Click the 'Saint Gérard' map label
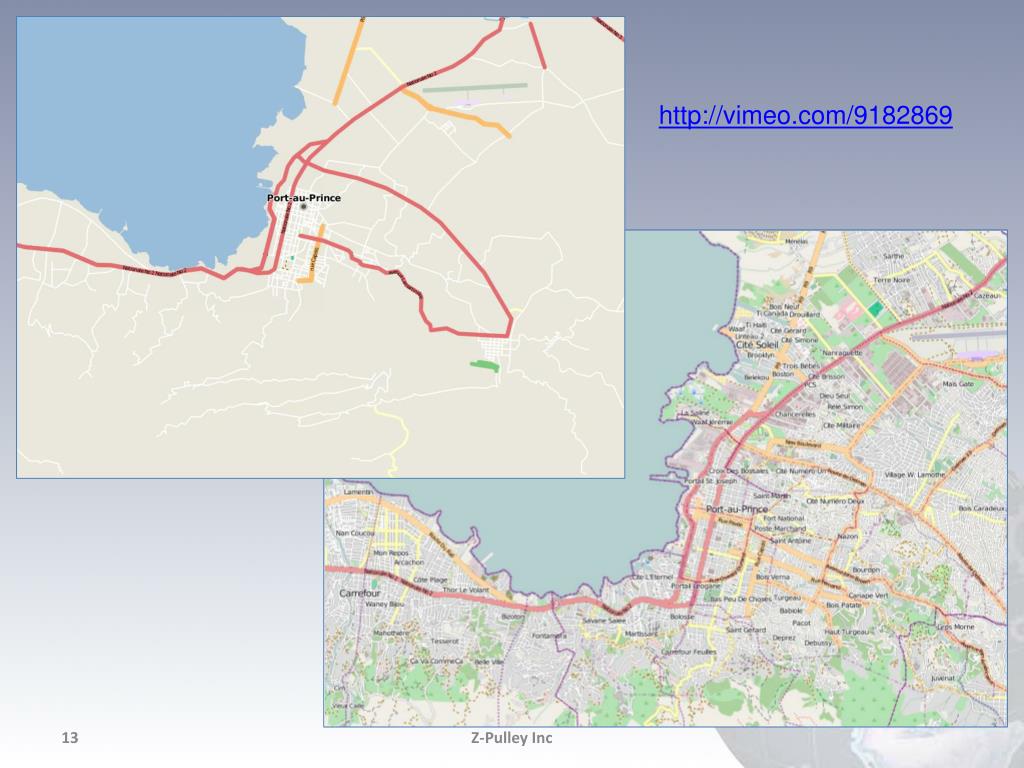Viewport: 1024px width, 768px height. click(746, 630)
